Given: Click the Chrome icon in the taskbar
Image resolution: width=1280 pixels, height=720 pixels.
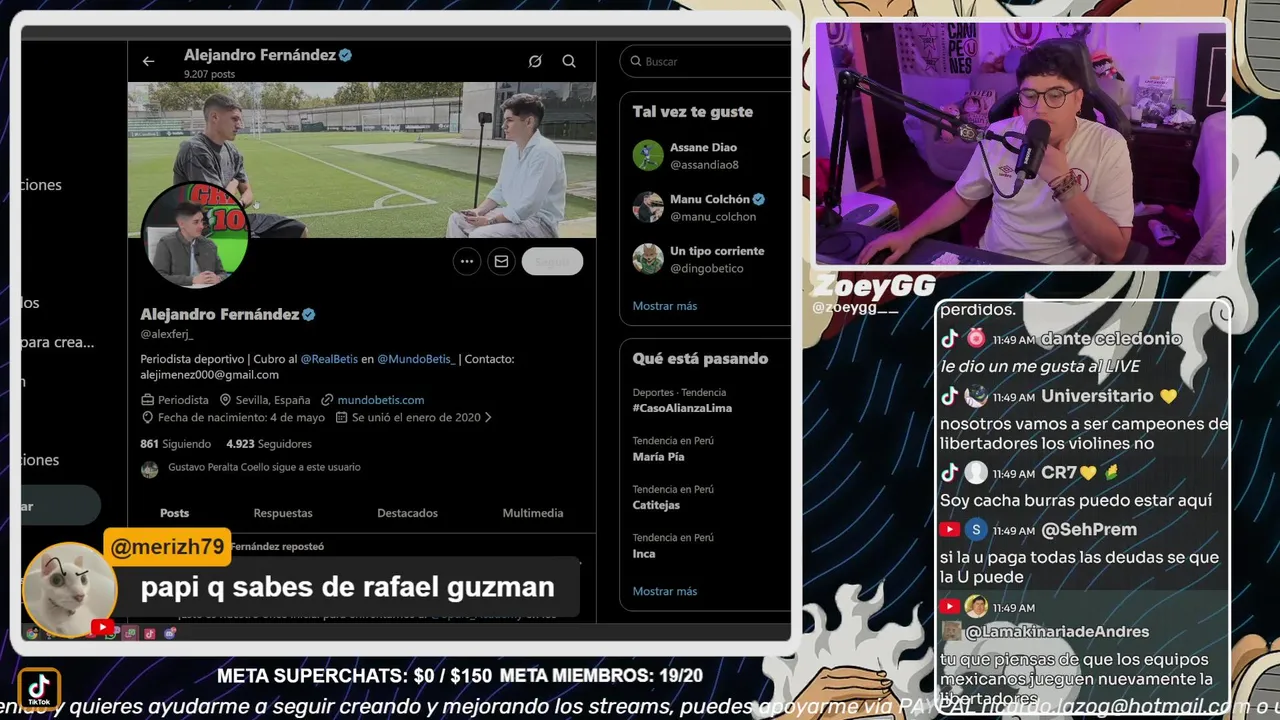Looking at the screenshot, I should [x=32, y=633].
